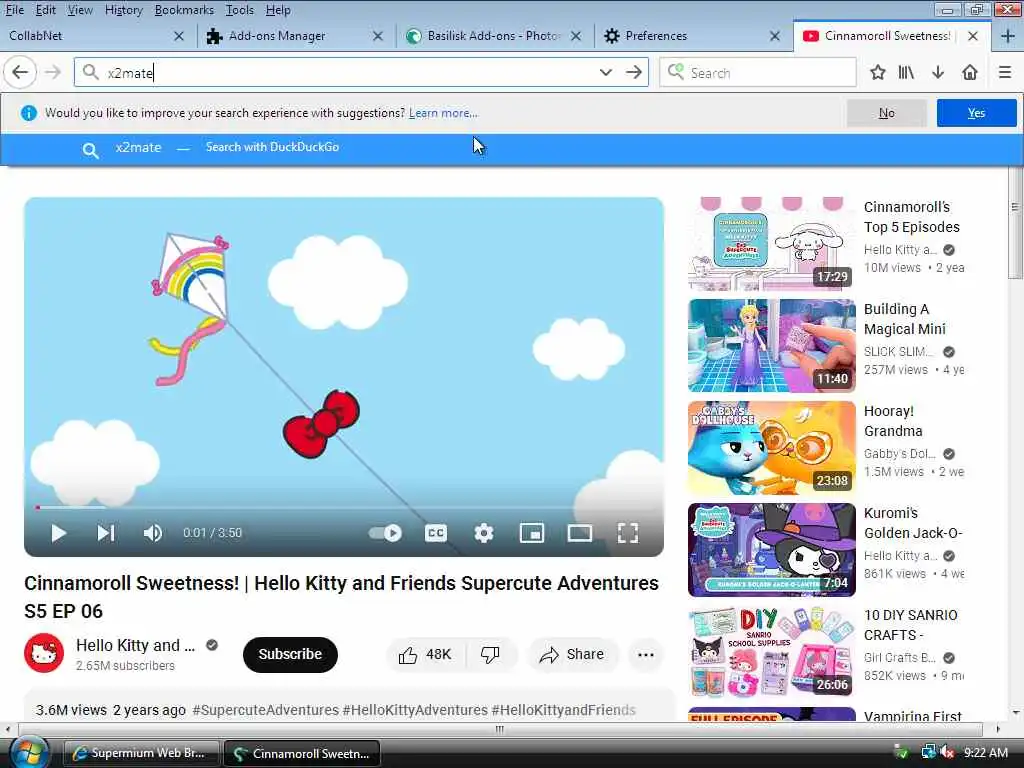Click the Share button
Viewport: 1024px width, 768px height.
click(x=572, y=654)
